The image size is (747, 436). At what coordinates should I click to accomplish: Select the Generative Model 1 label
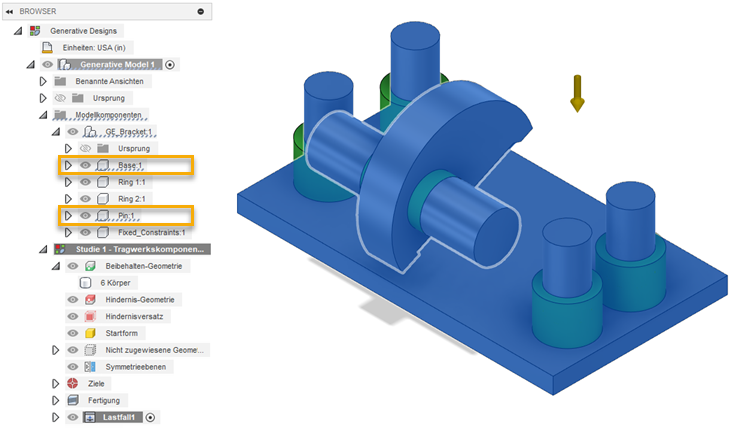tap(117, 64)
